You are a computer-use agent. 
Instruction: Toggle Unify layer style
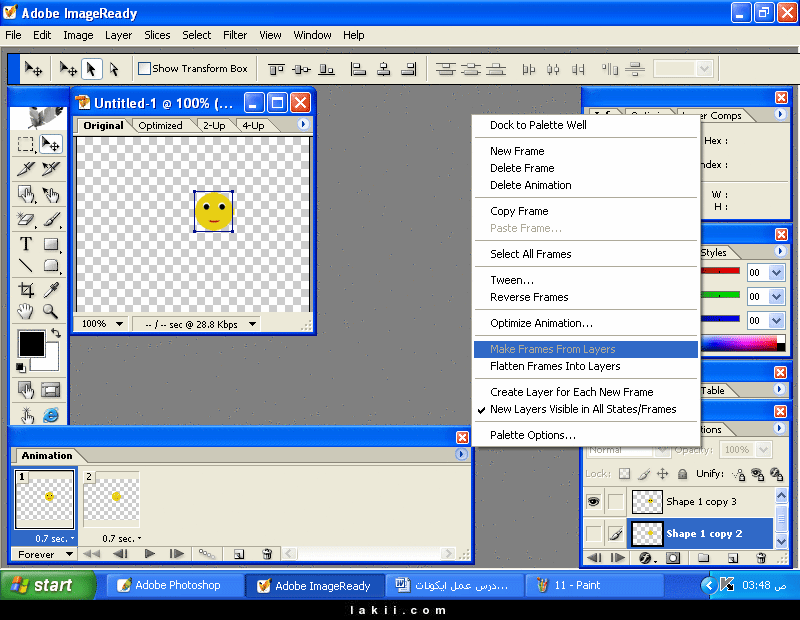[x=777, y=475]
